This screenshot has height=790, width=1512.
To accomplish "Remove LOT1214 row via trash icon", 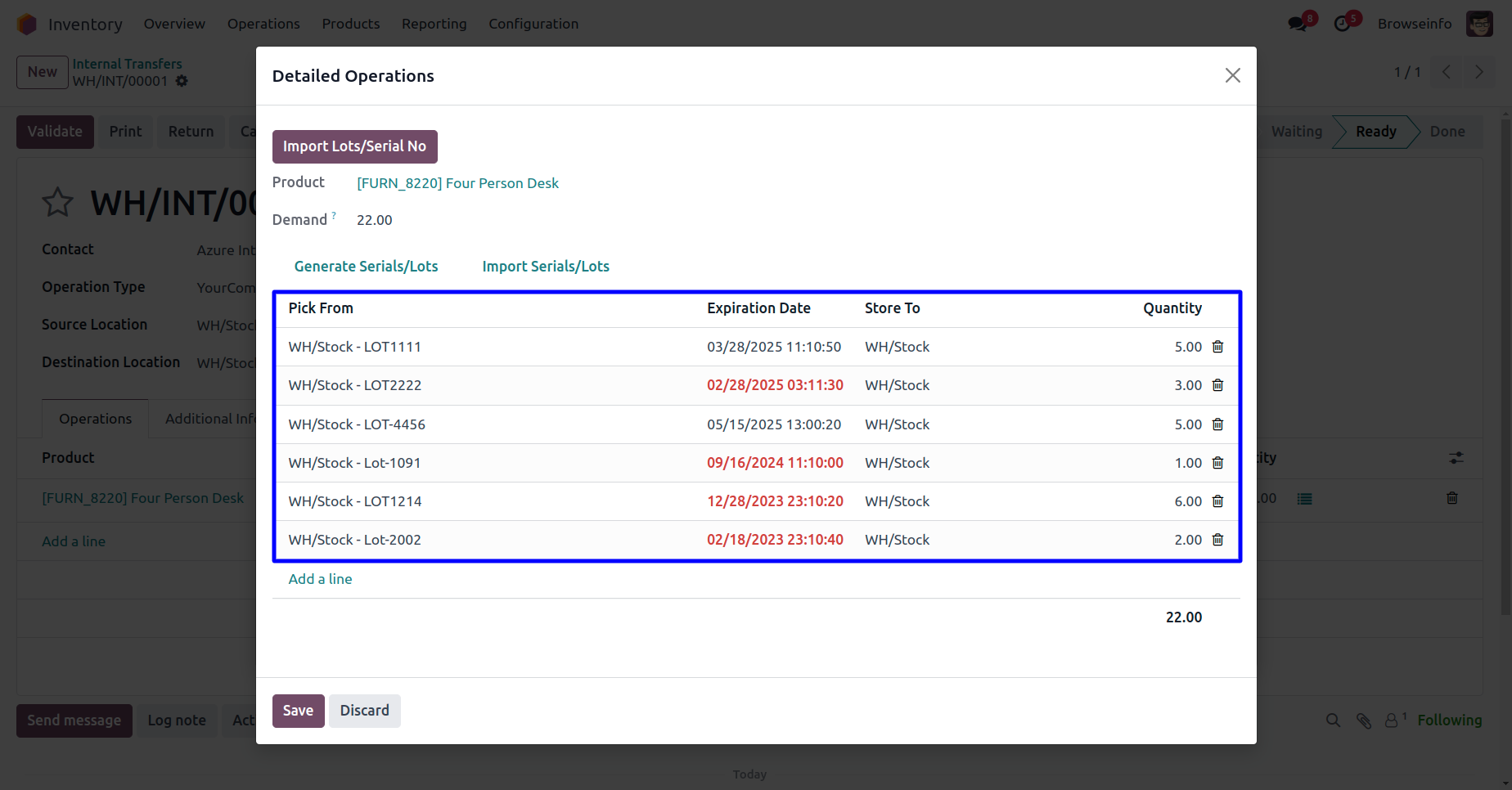I will [x=1217, y=501].
